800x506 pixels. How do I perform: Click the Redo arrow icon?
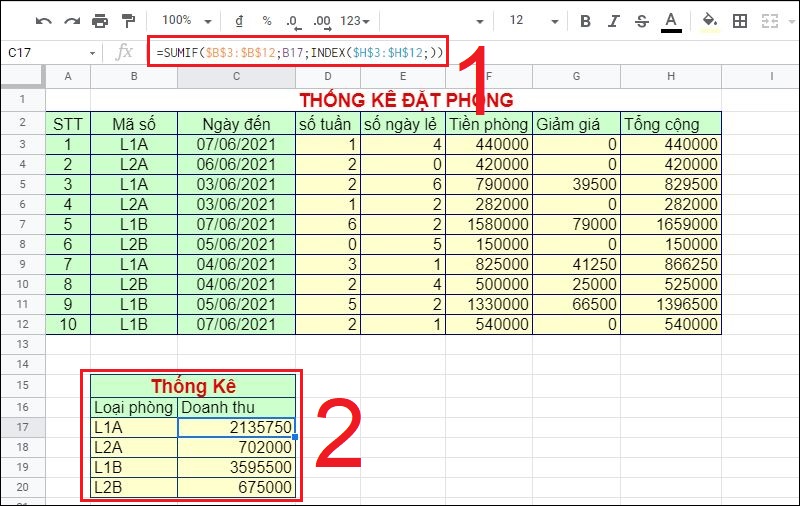[71, 21]
